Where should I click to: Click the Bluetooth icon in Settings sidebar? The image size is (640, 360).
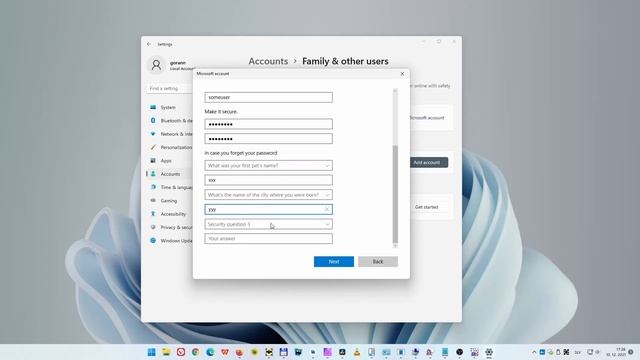click(x=153, y=120)
